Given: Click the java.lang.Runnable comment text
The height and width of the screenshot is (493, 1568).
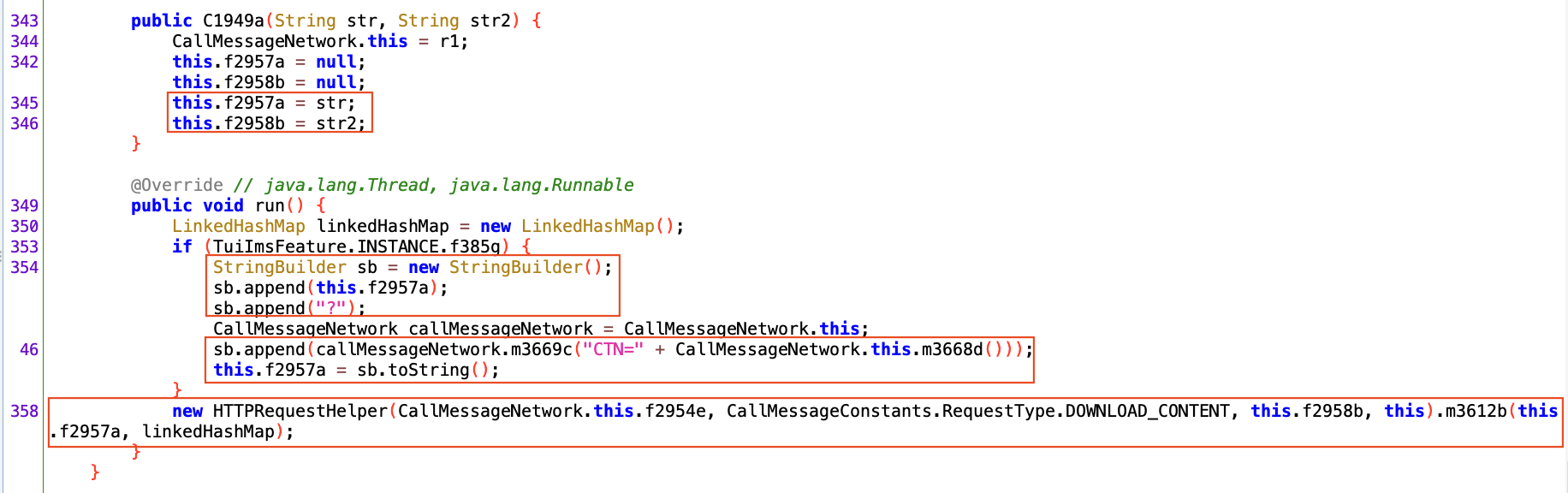Looking at the screenshot, I should (541, 185).
